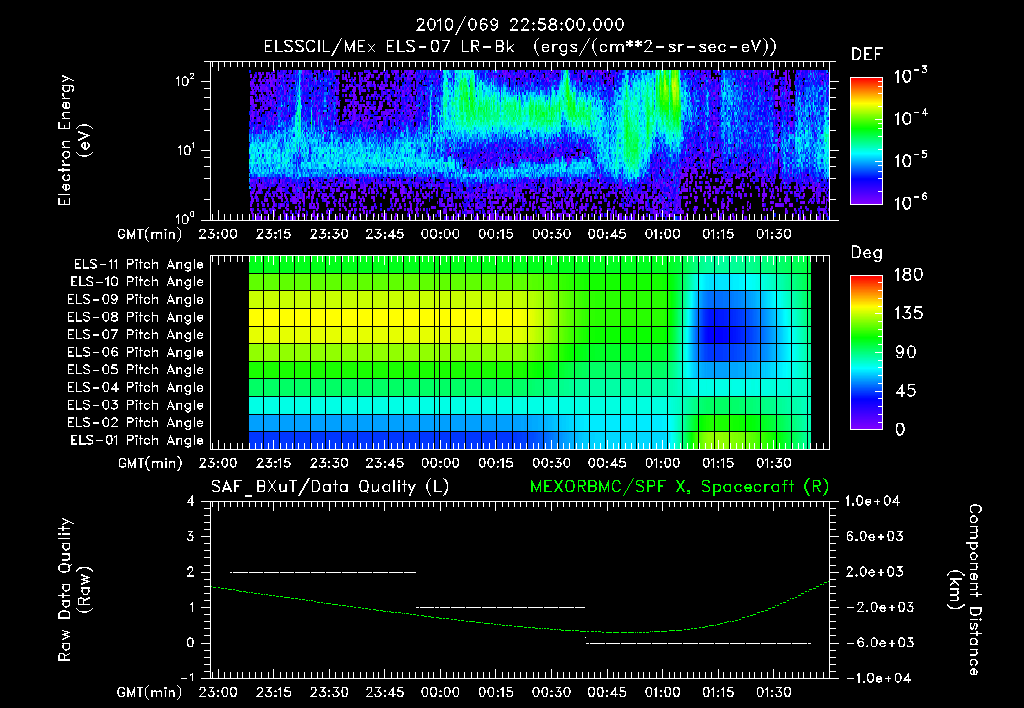This screenshot has width=1024, height=708.
Task: Select the ELS-08 Pitch Angle row label
Action: 136,317
